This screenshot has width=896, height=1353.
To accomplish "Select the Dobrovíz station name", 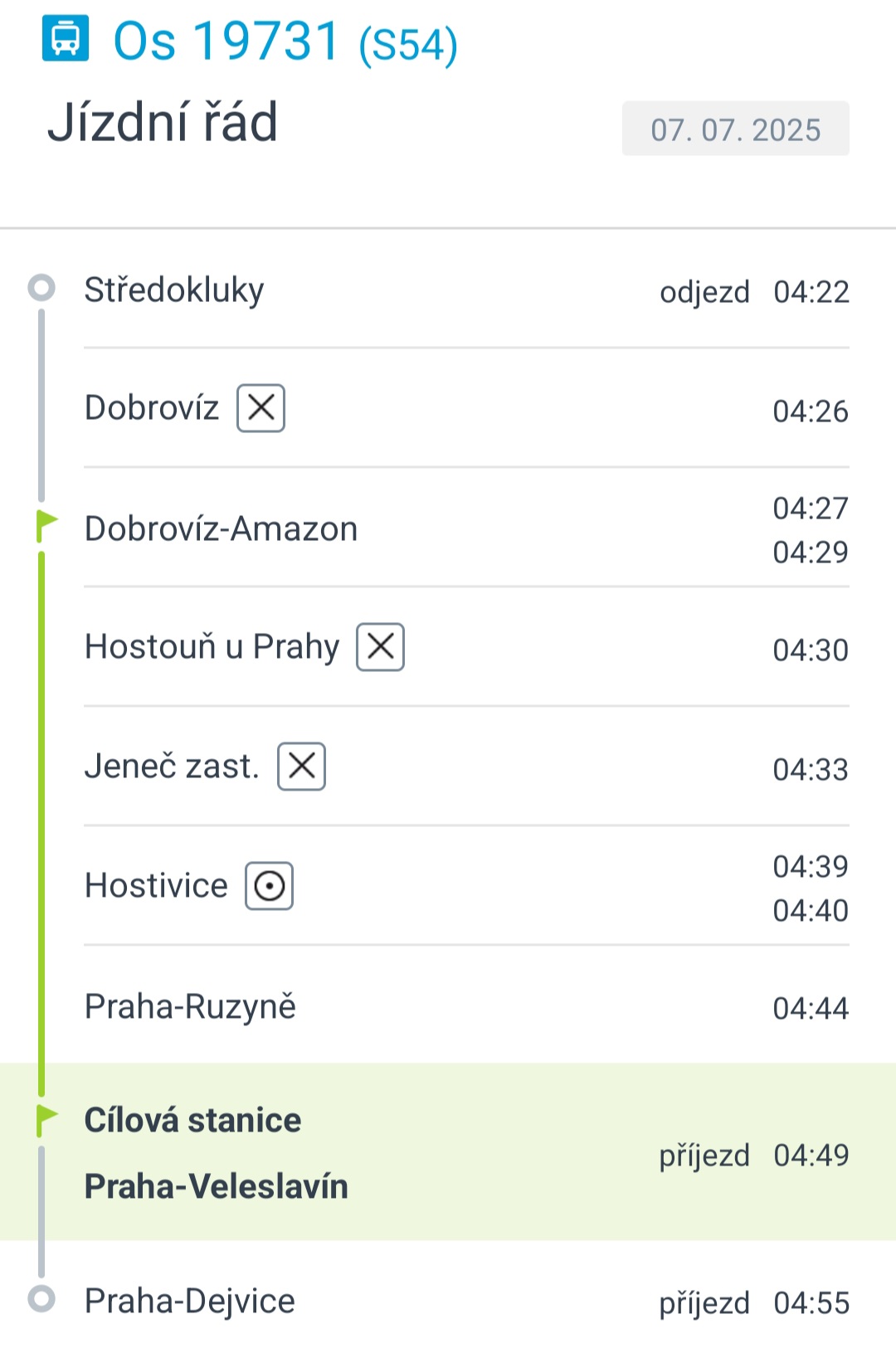I will pos(152,408).
